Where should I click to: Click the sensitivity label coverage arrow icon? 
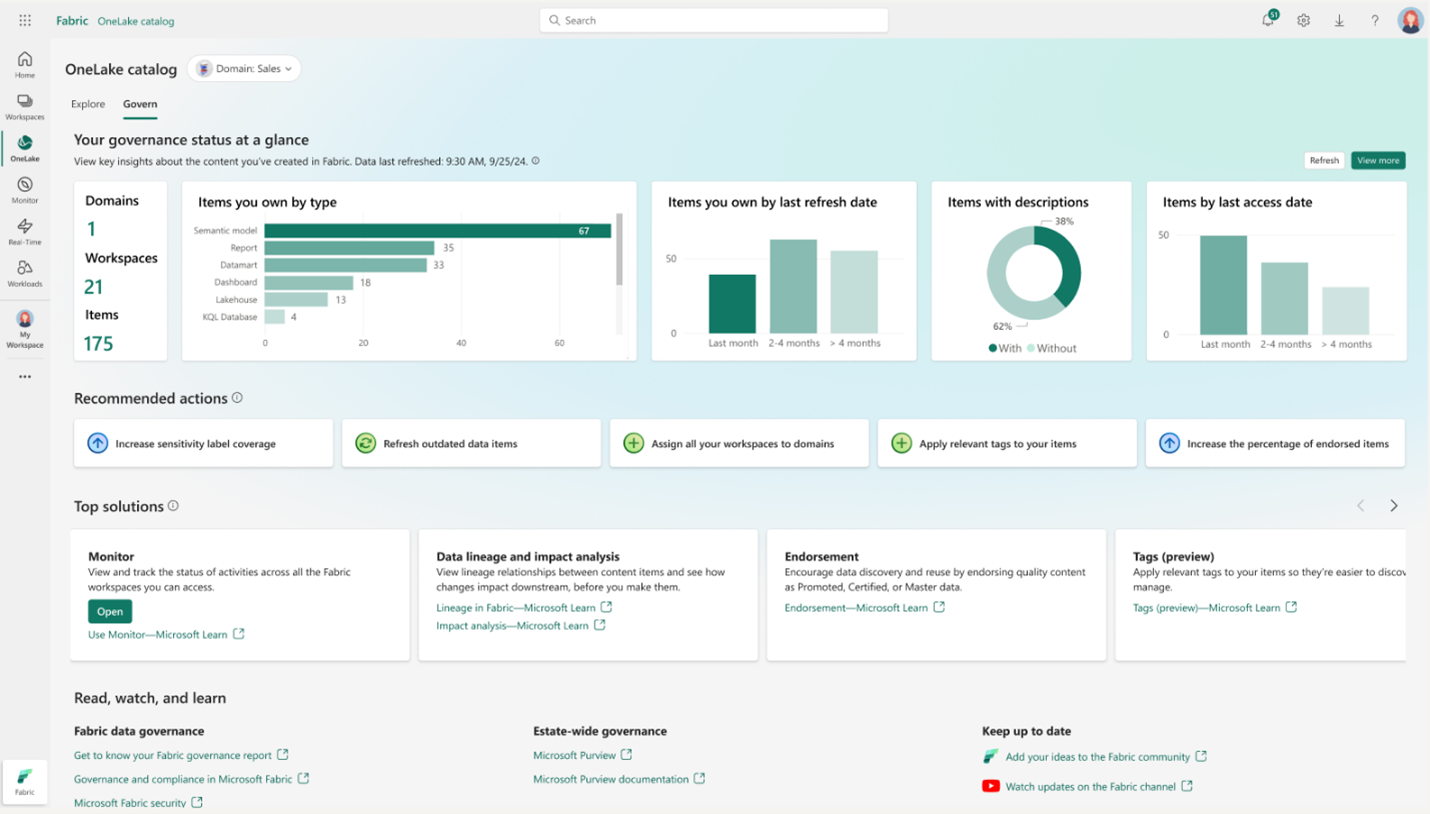(x=98, y=443)
